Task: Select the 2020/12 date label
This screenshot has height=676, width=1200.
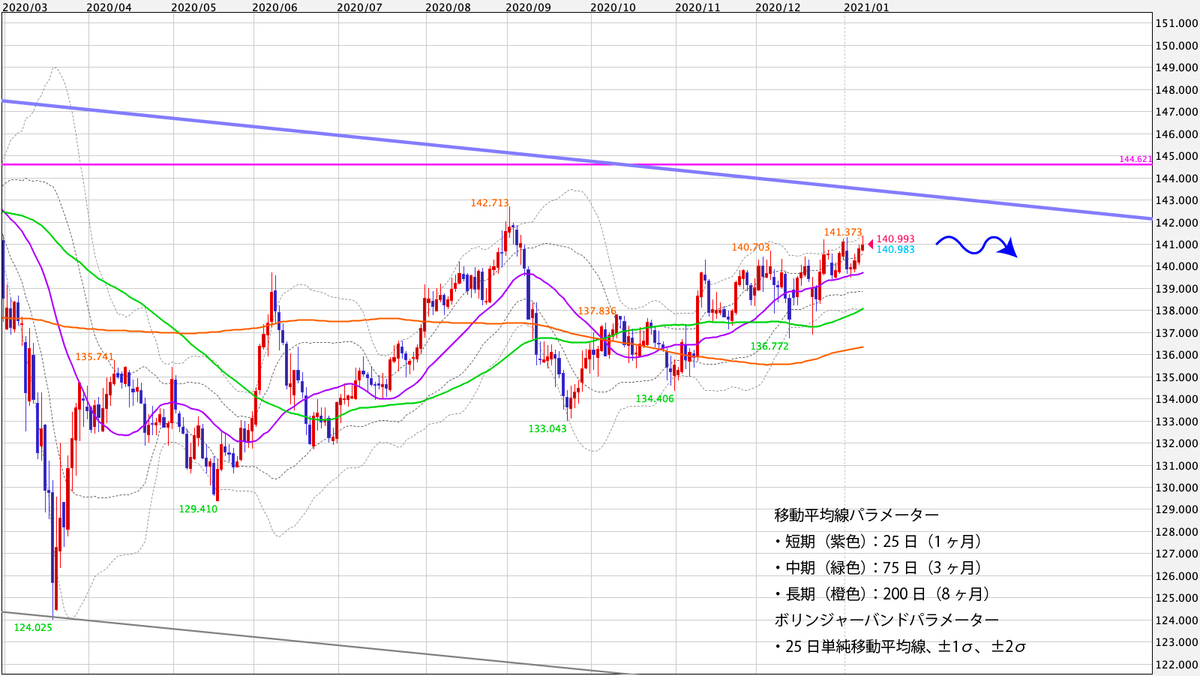Action: (x=779, y=6)
